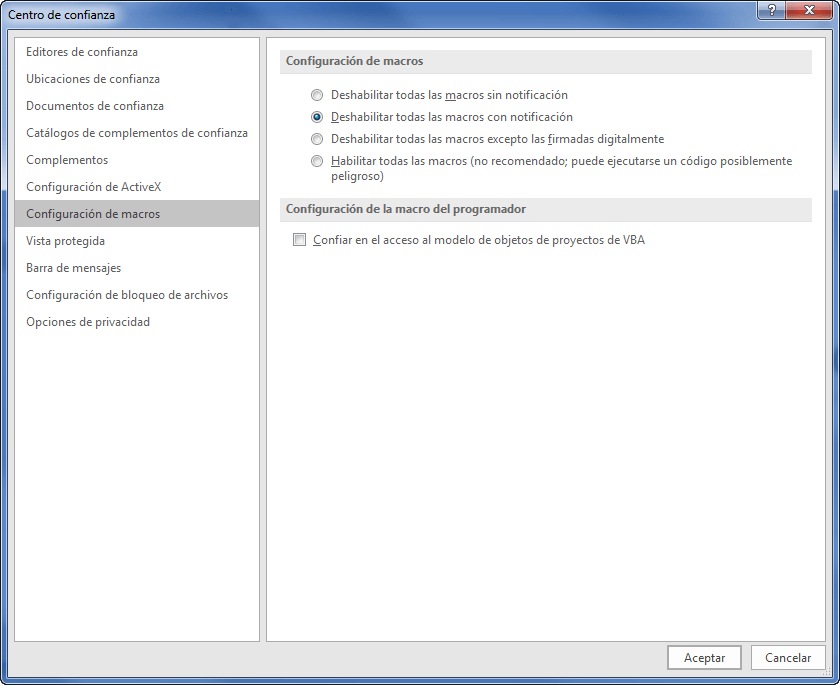Select Configuración de macros in sidebar
The width and height of the screenshot is (840, 685).
pyautogui.click(x=93, y=214)
